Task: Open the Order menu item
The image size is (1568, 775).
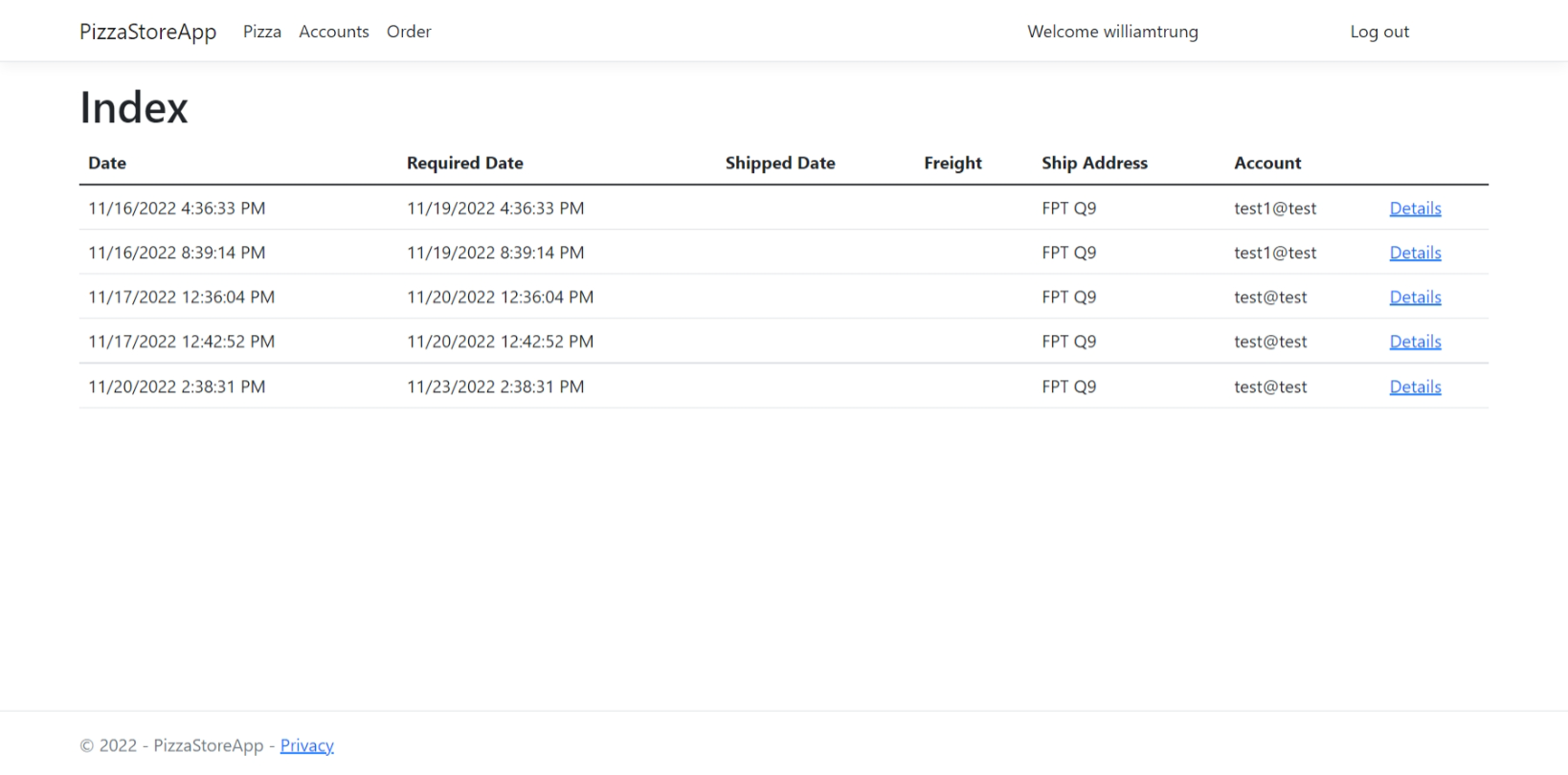Action: pos(409,31)
